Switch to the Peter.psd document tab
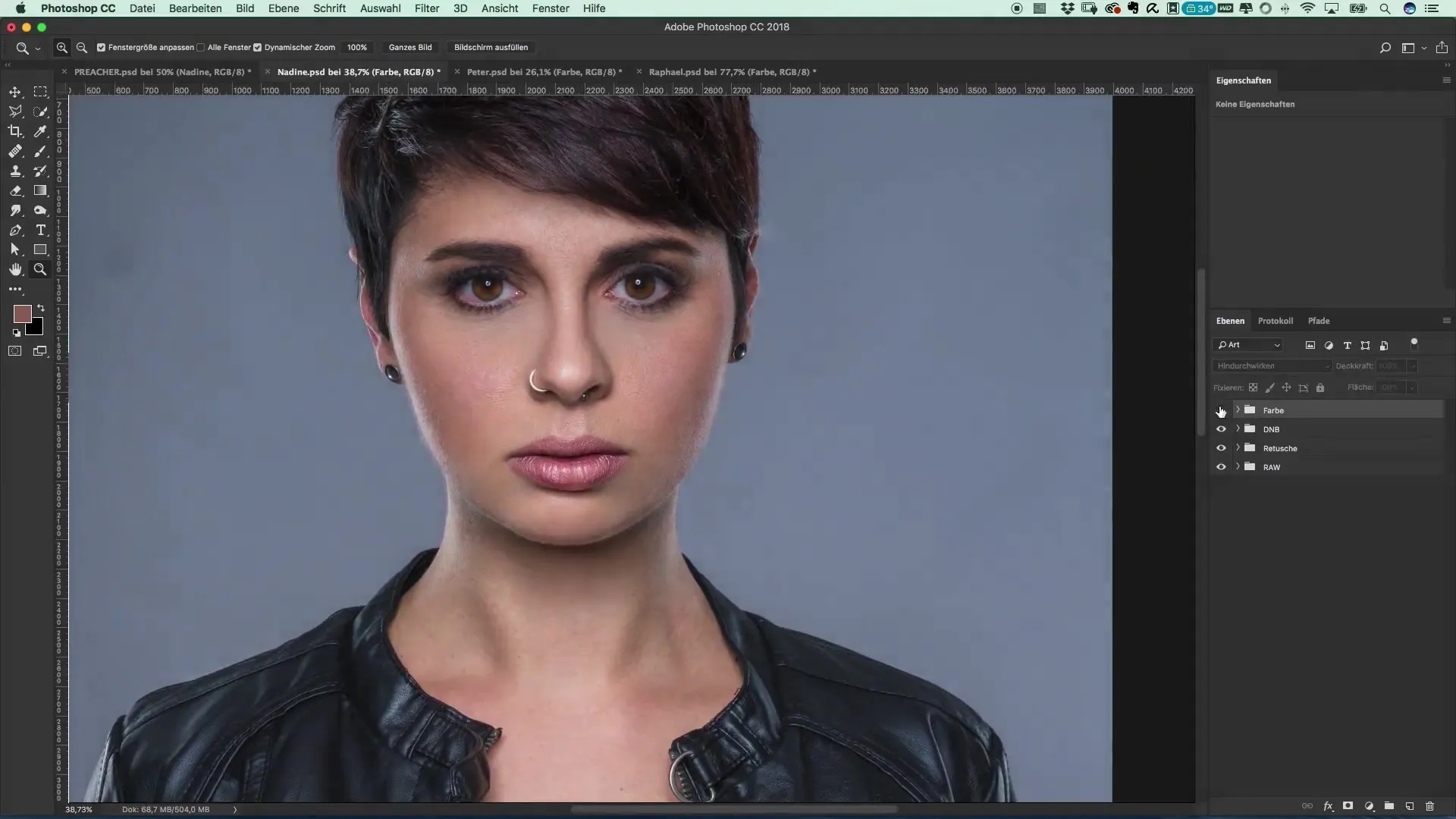This screenshot has height=819, width=1456. point(544,72)
